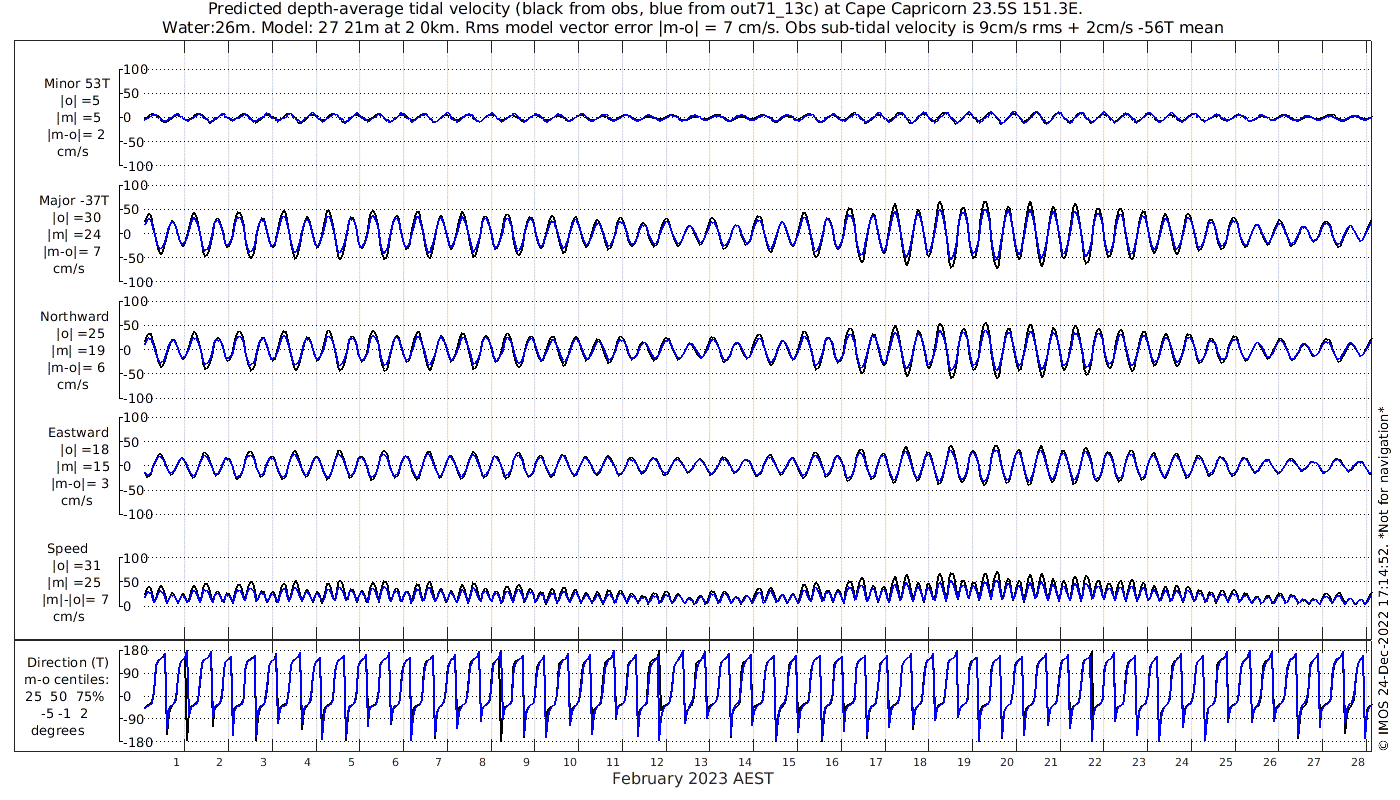Click day '16' on the date axis
1400x800 pixels.
pos(832,761)
